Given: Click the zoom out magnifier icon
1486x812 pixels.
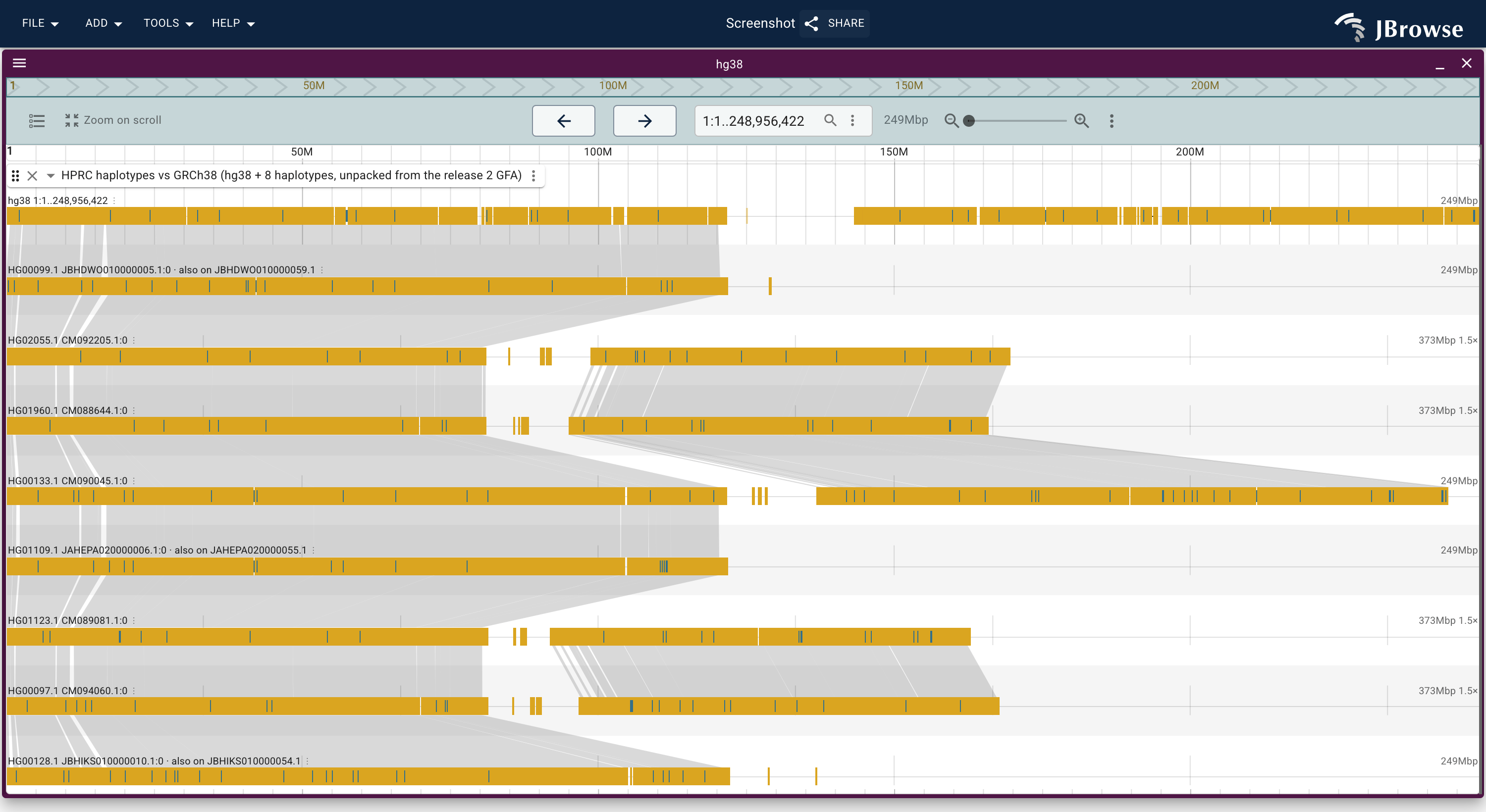Looking at the screenshot, I should click(951, 120).
